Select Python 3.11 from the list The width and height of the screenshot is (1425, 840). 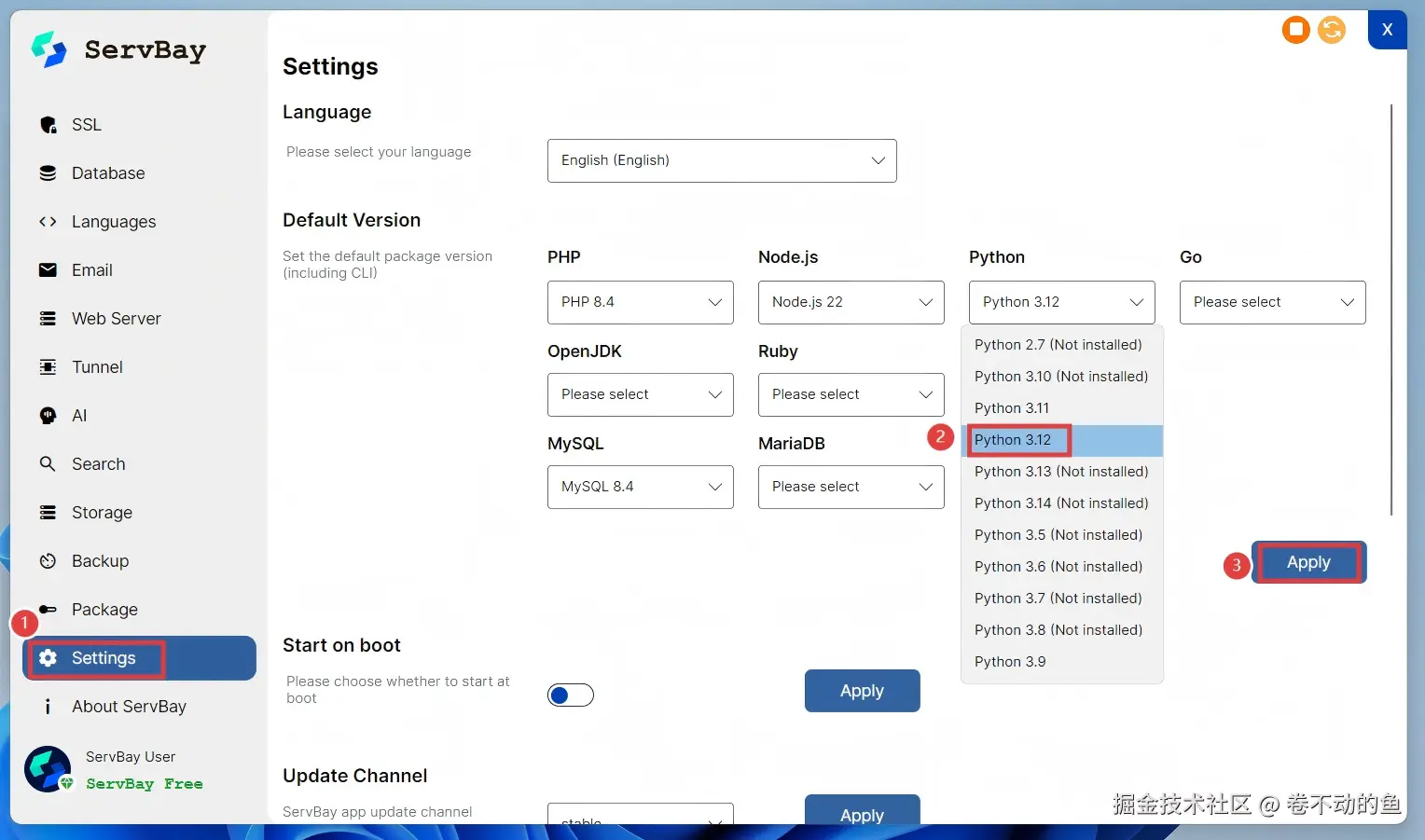pos(1062,408)
